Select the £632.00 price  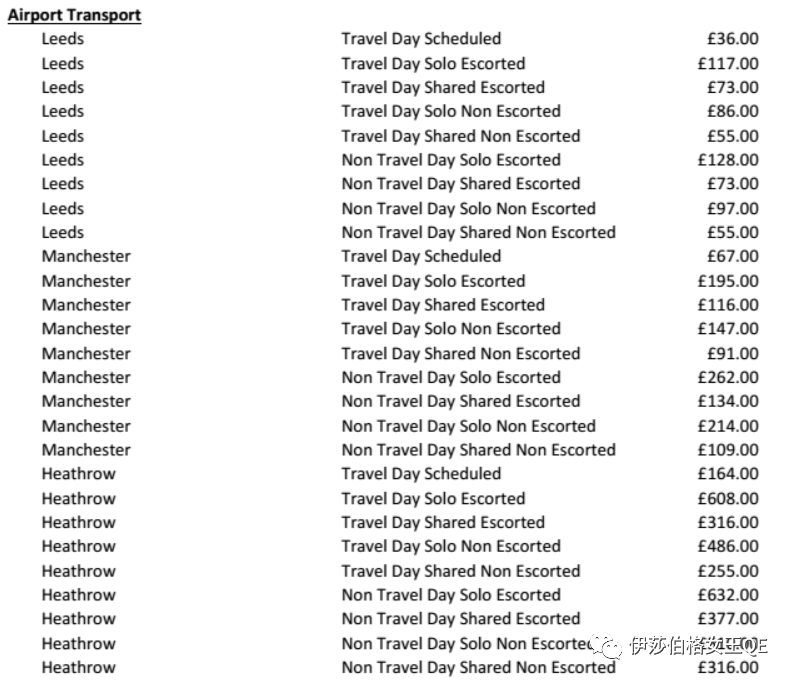point(728,595)
